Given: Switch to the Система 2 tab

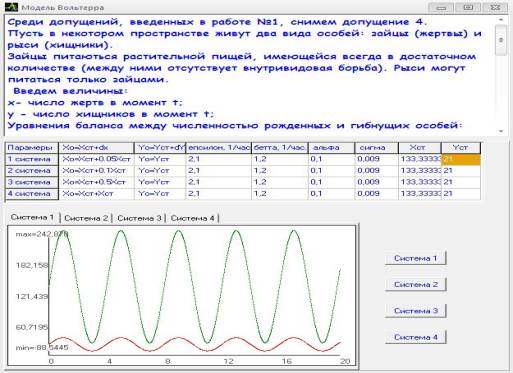Looking at the screenshot, I should coord(86,218).
